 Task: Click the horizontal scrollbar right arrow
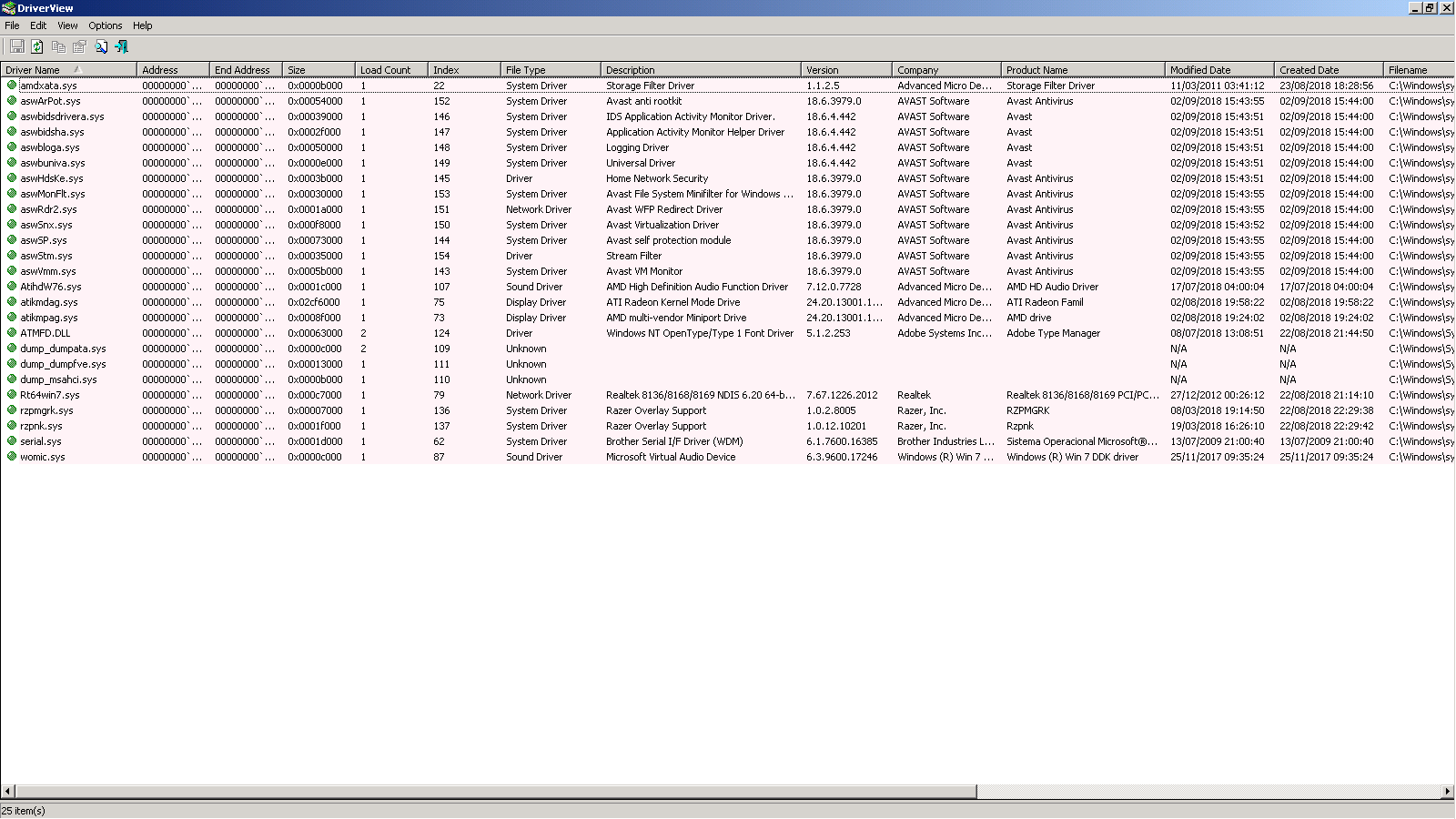click(x=1448, y=792)
